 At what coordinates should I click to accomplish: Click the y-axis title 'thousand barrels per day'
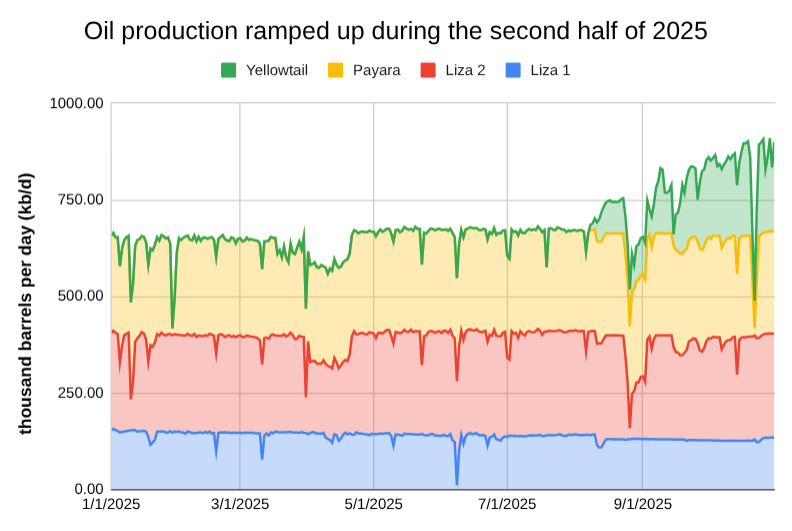(x=26, y=303)
